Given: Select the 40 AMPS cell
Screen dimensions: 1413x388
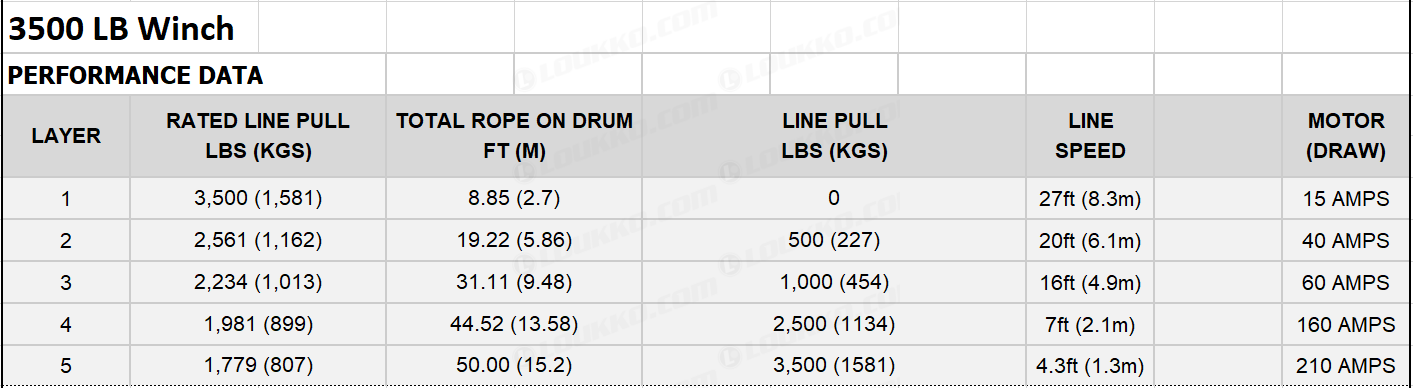Looking at the screenshot, I should pos(1346,241).
